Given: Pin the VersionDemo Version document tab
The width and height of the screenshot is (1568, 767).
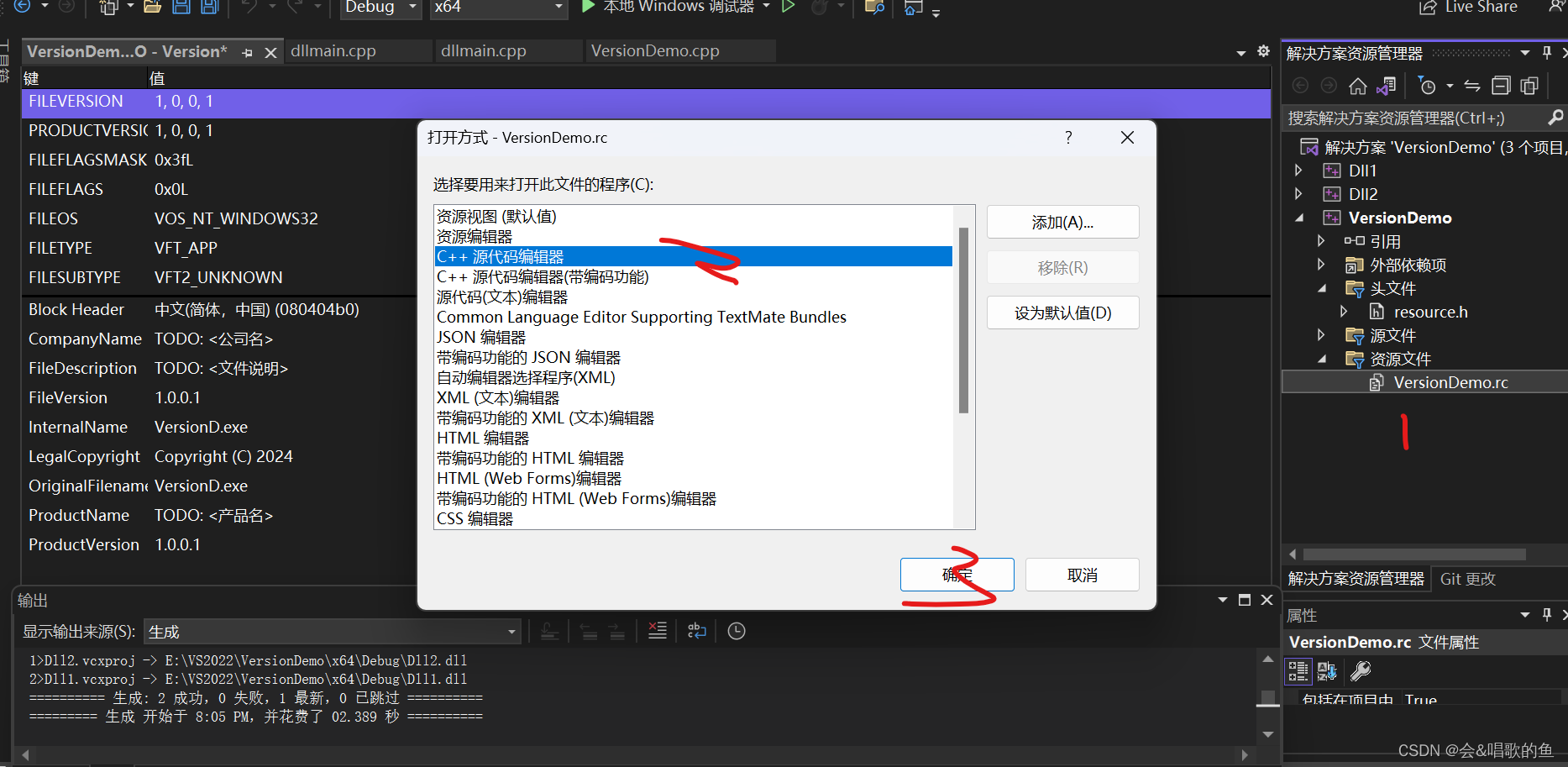Looking at the screenshot, I should (246, 51).
